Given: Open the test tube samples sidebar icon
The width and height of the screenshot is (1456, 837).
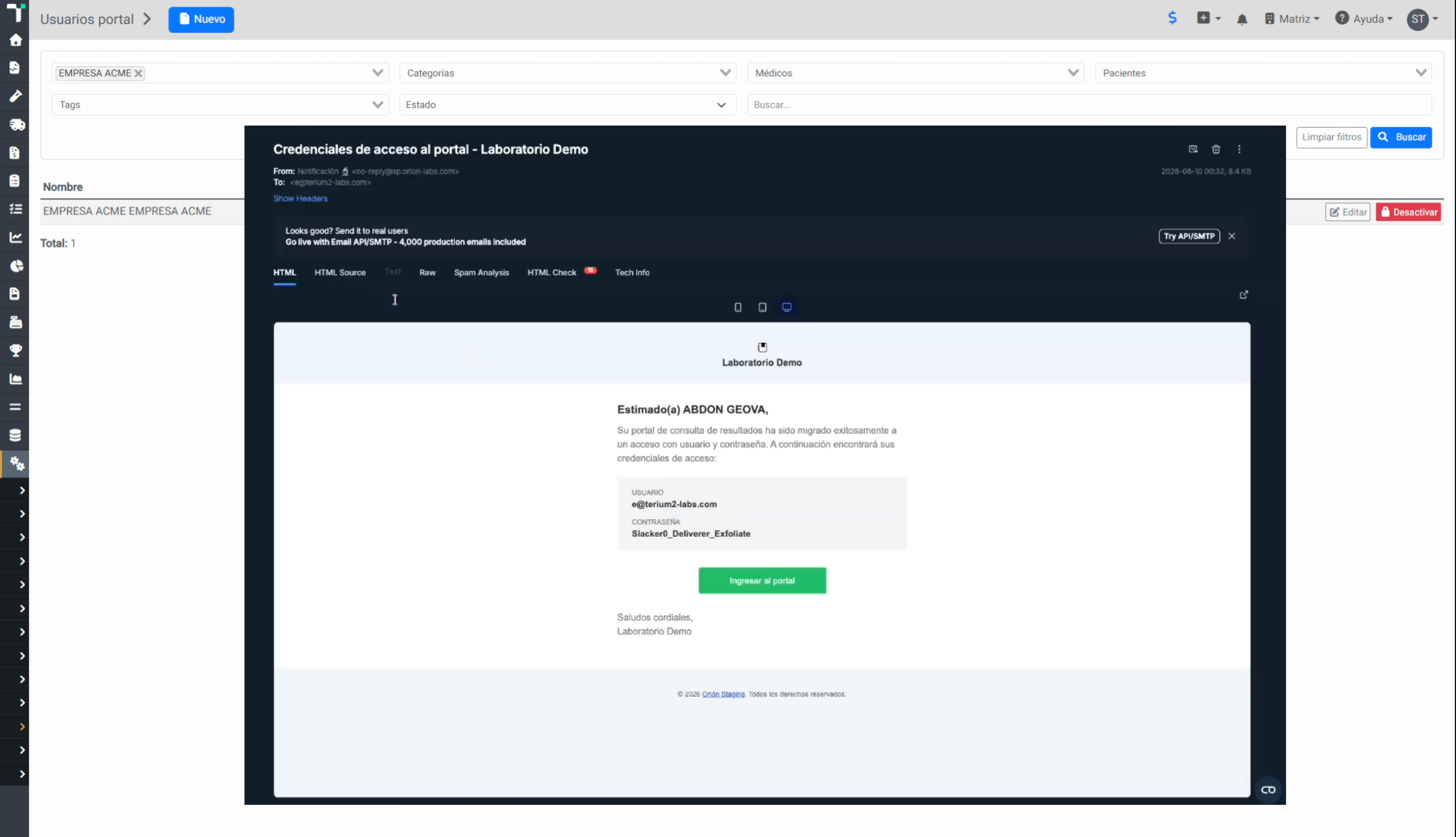Looking at the screenshot, I should coord(15,95).
